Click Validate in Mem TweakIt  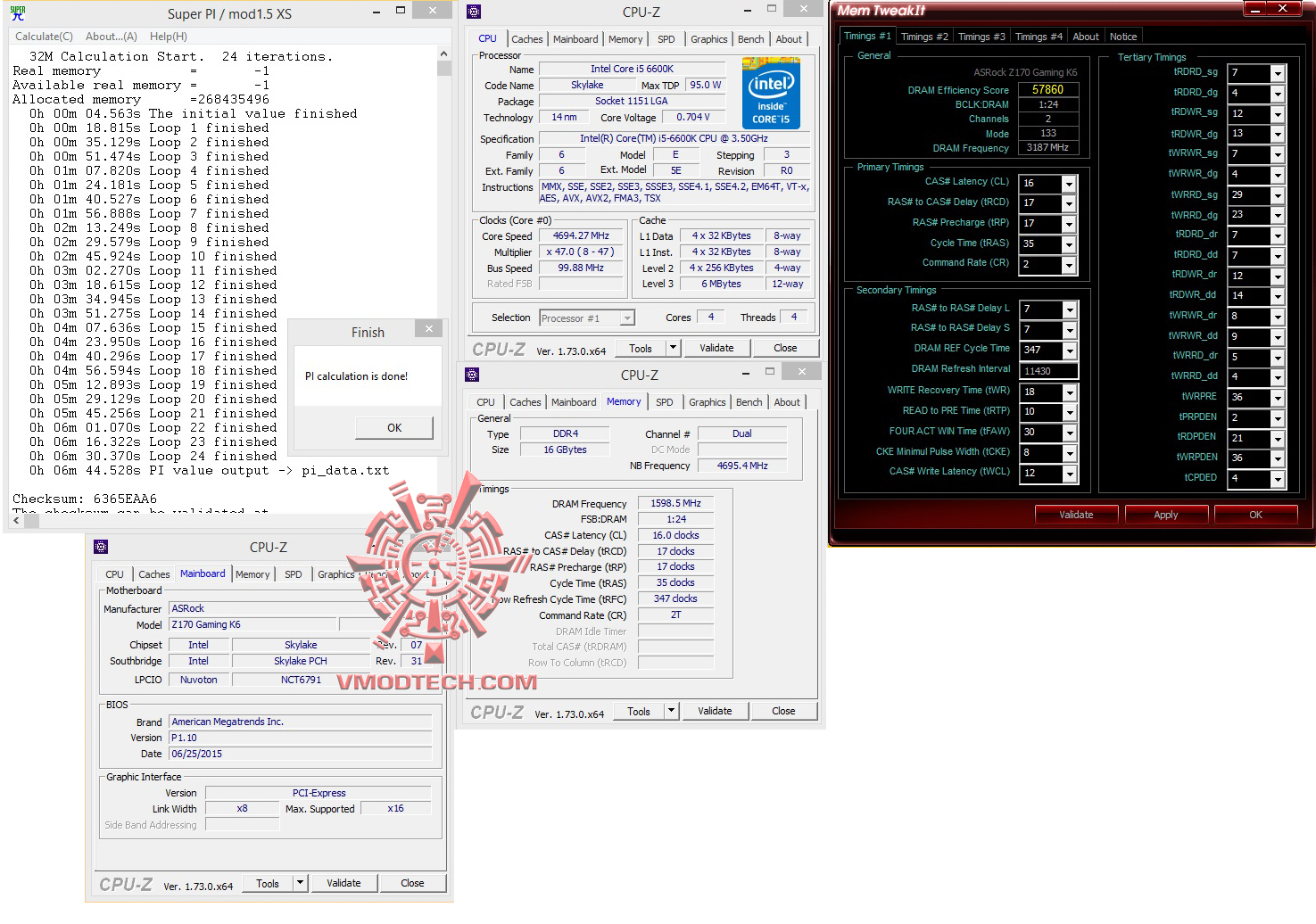[1076, 515]
